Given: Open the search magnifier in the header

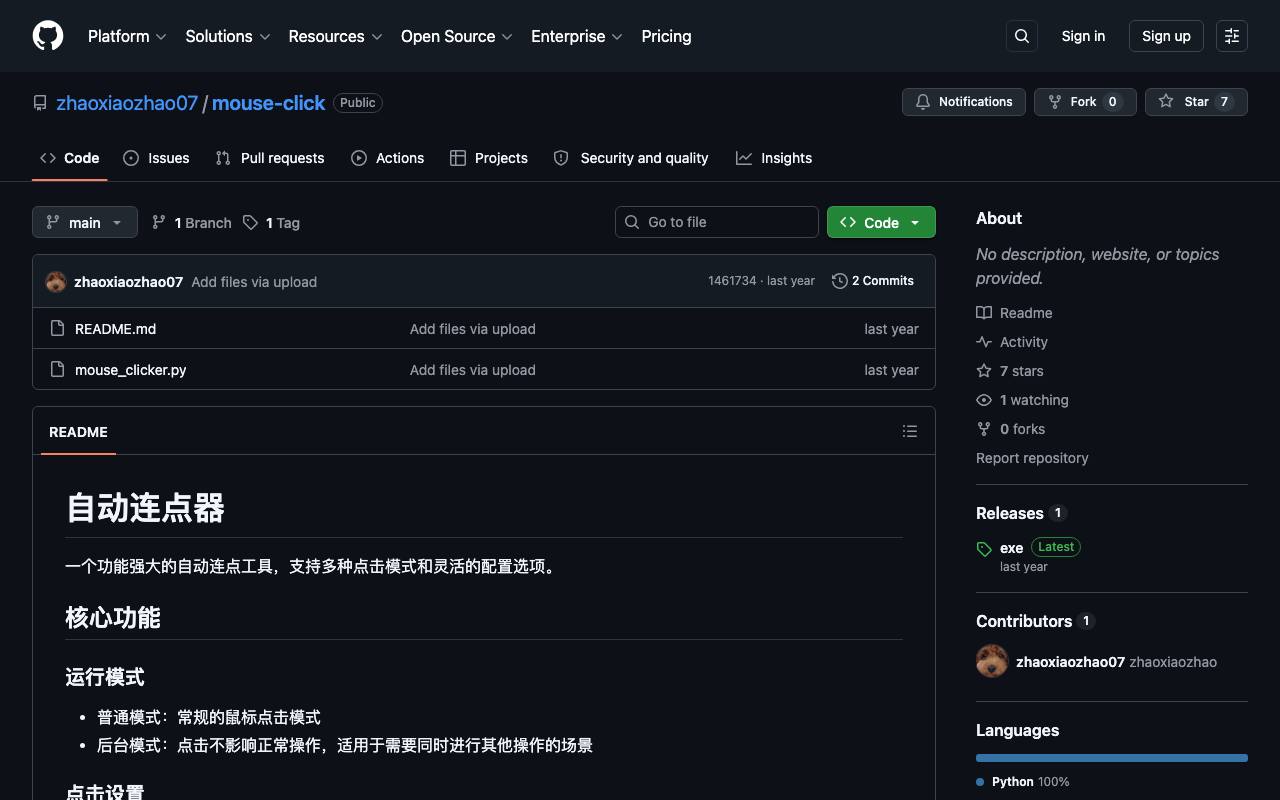Looking at the screenshot, I should 1022,36.
